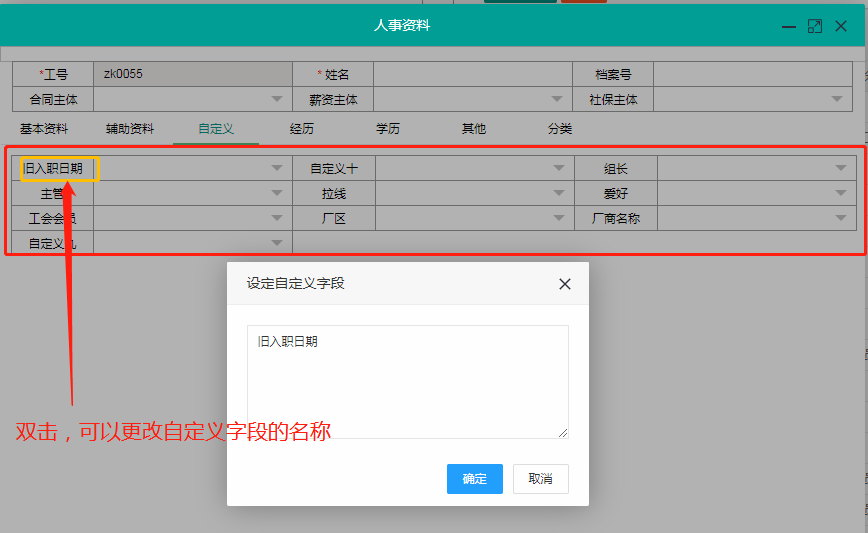Viewport: 868px width, 533px height.
Task: Expand the 薪资主体 dropdown
Action: [557, 99]
